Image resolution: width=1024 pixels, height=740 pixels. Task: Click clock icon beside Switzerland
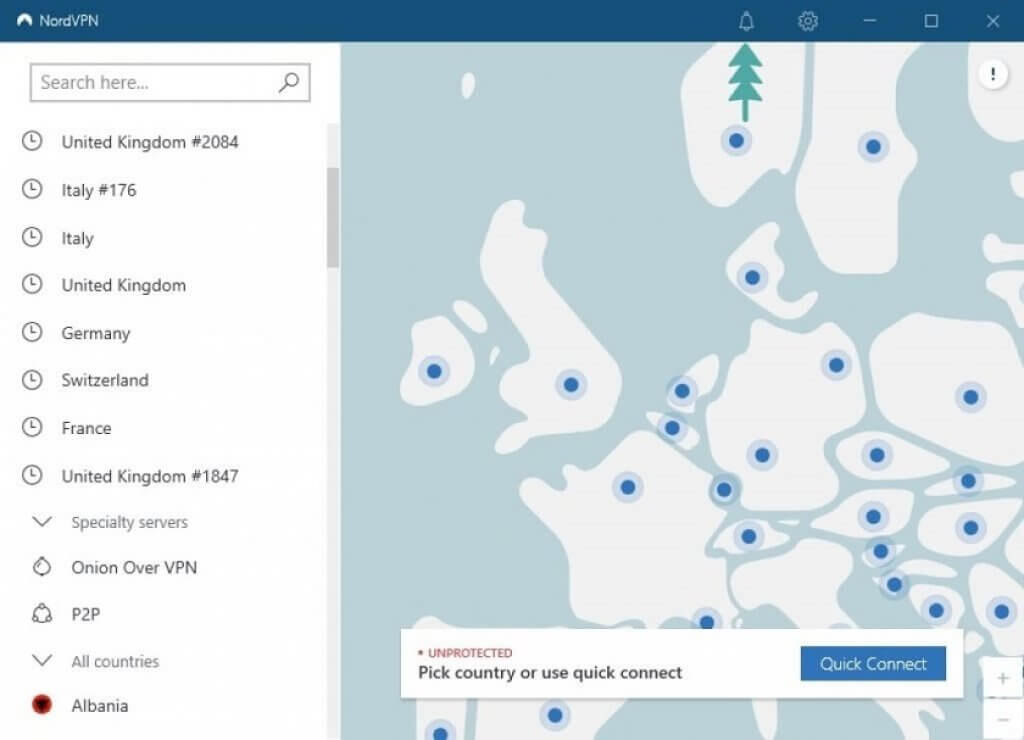32,379
